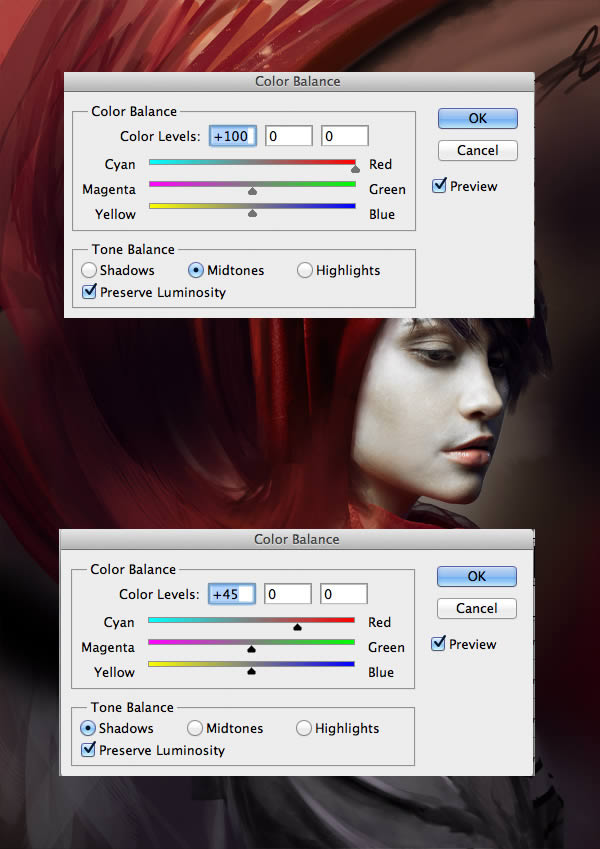Click the Yellow-Blue slider handle in the lower dialog
Image resolution: width=600 pixels, height=849 pixels.
[251, 671]
